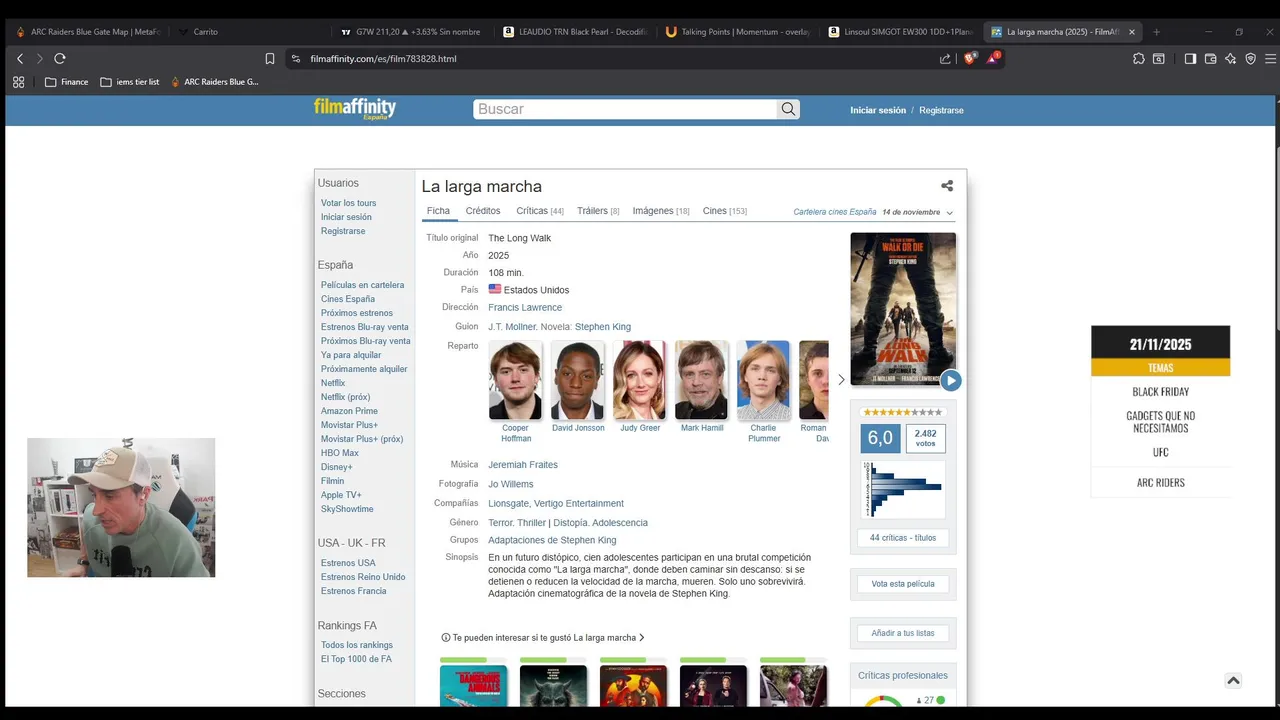This screenshot has height=720, width=1280.
Task: Reload the FilmAffinity page
Action: [60, 59]
